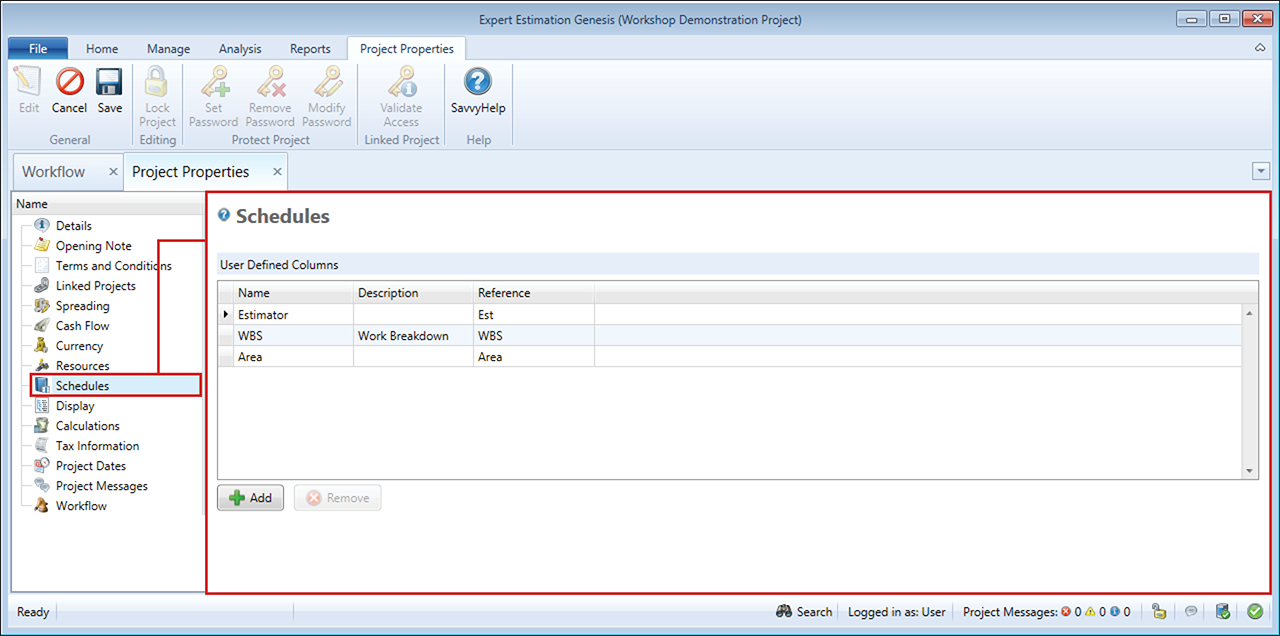
Task: Open Calculations properties page
Action: click(87, 426)
